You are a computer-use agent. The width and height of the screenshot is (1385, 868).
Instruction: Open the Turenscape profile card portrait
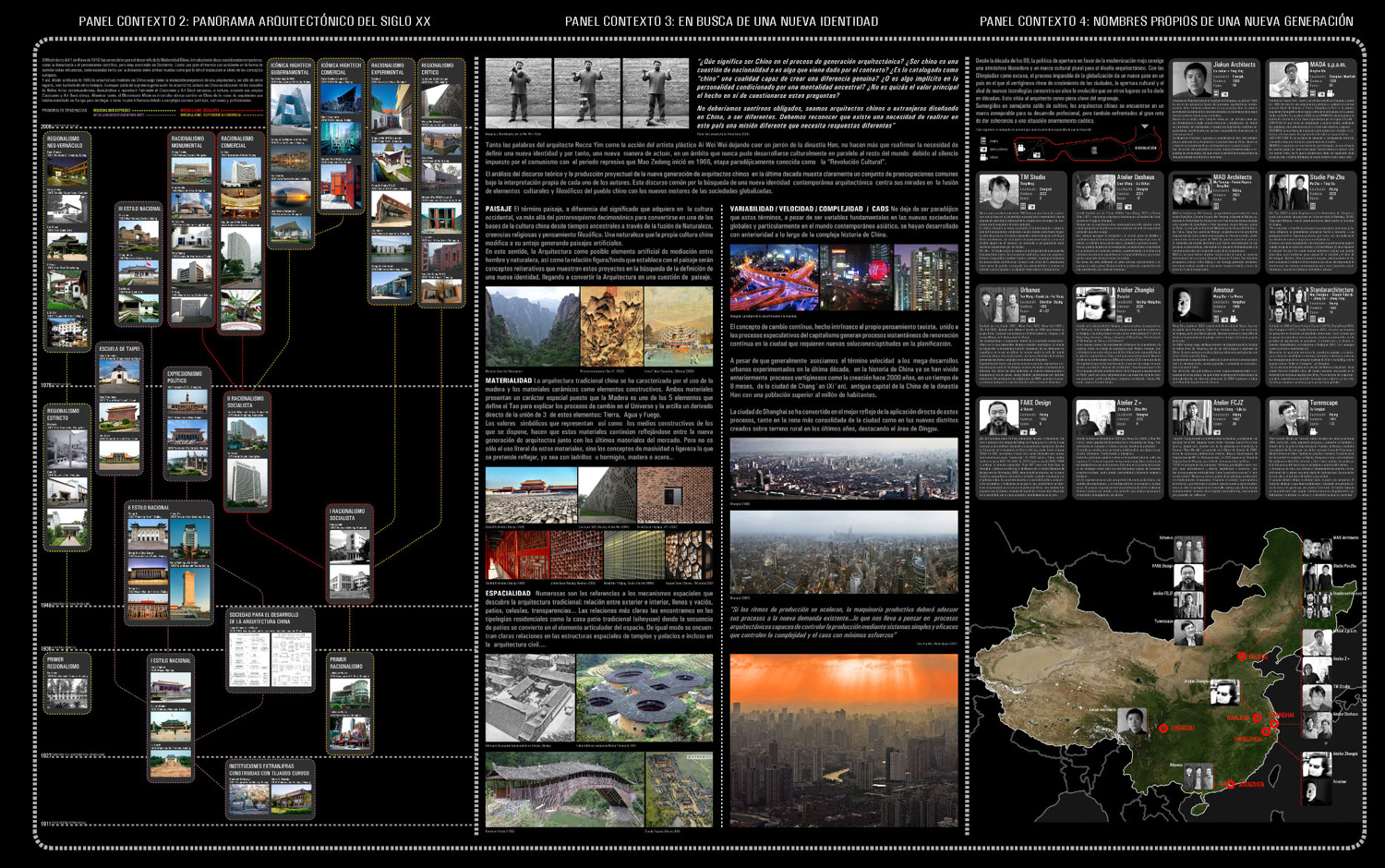pyautogui.click(x=1287, y=417)
